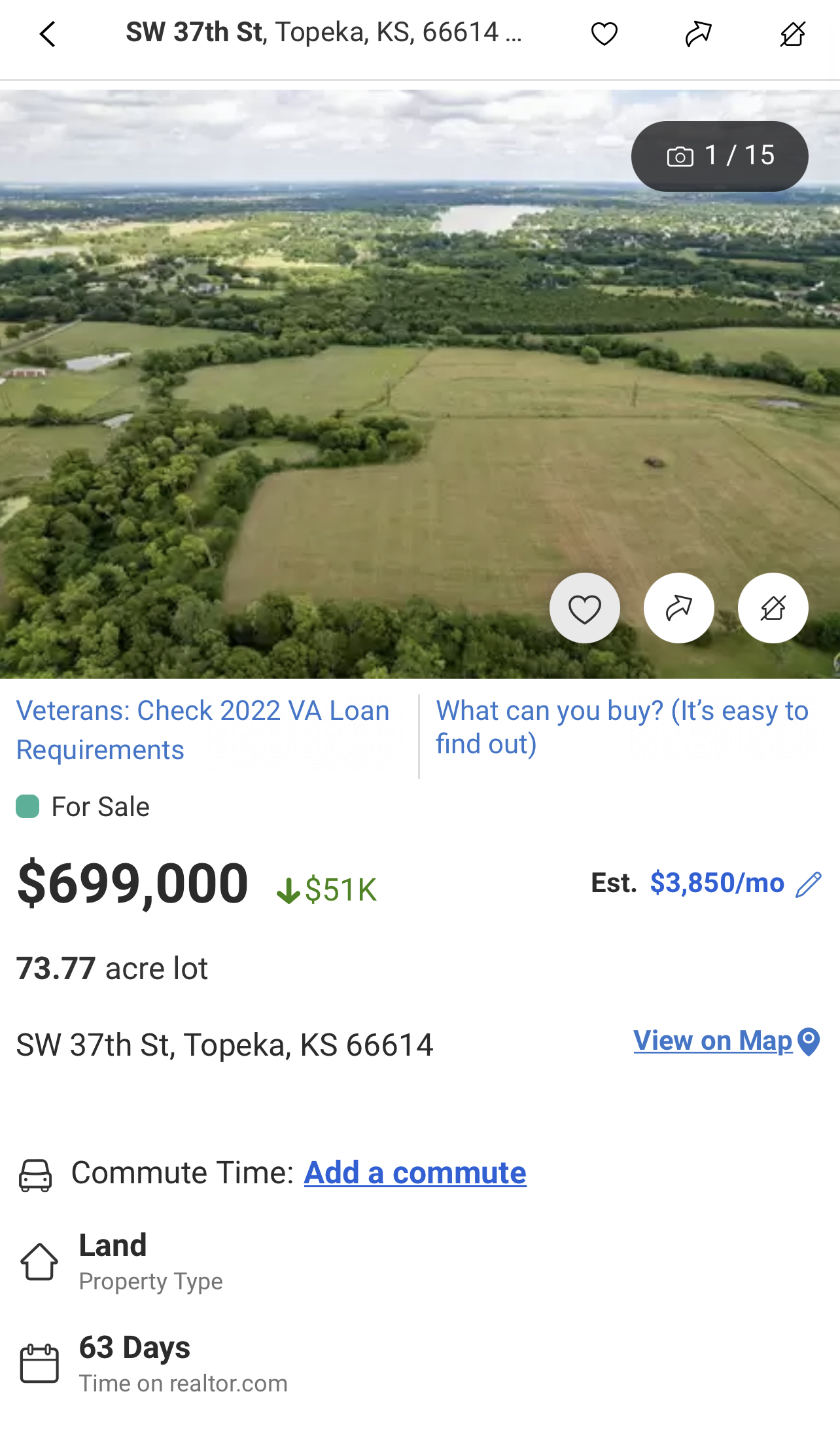Tap the map pin icon
This screenshot has height=1432, width=840.
click(x=809, y=1041)
